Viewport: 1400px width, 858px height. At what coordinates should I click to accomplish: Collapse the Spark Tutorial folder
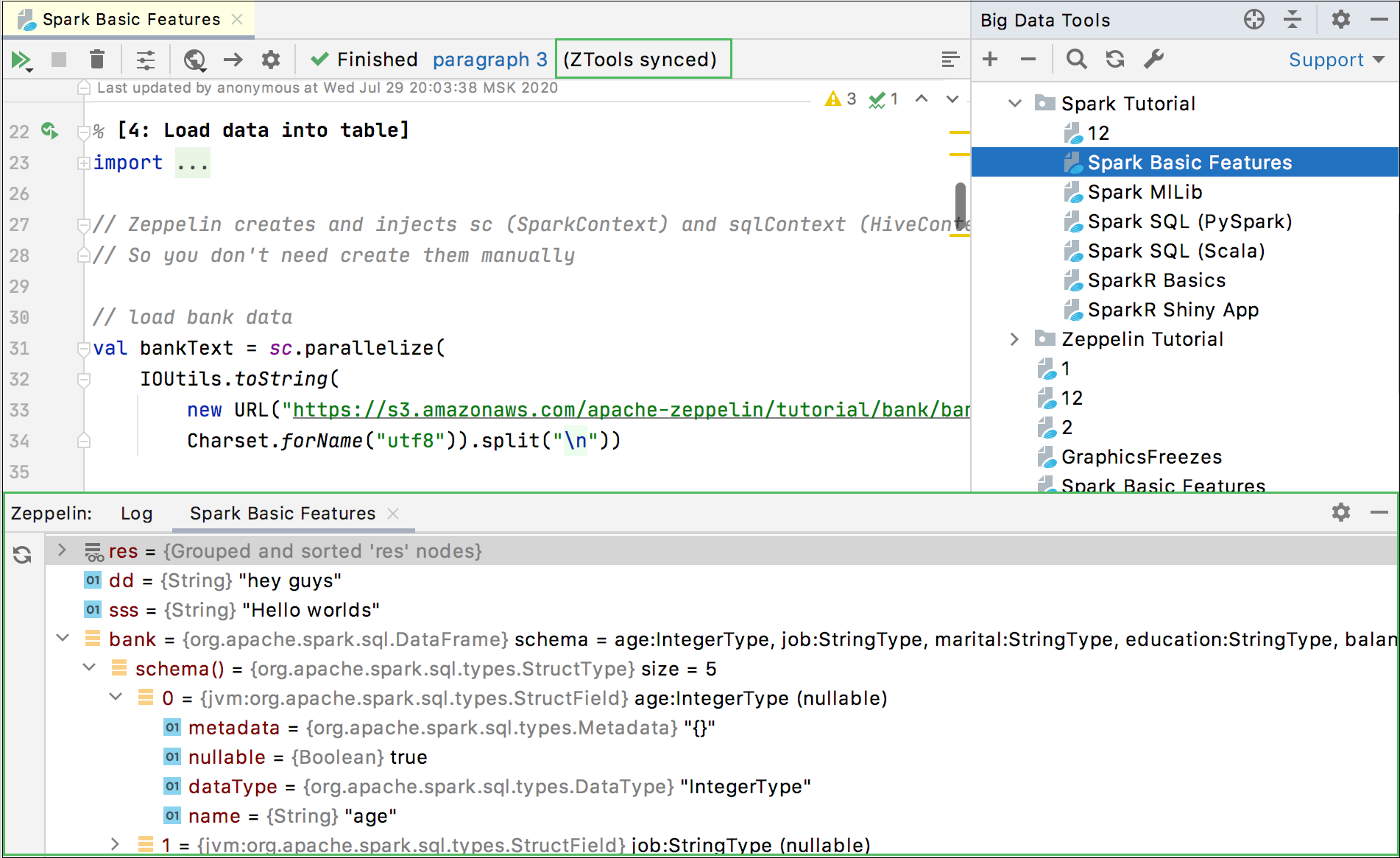click(1015, 103)
